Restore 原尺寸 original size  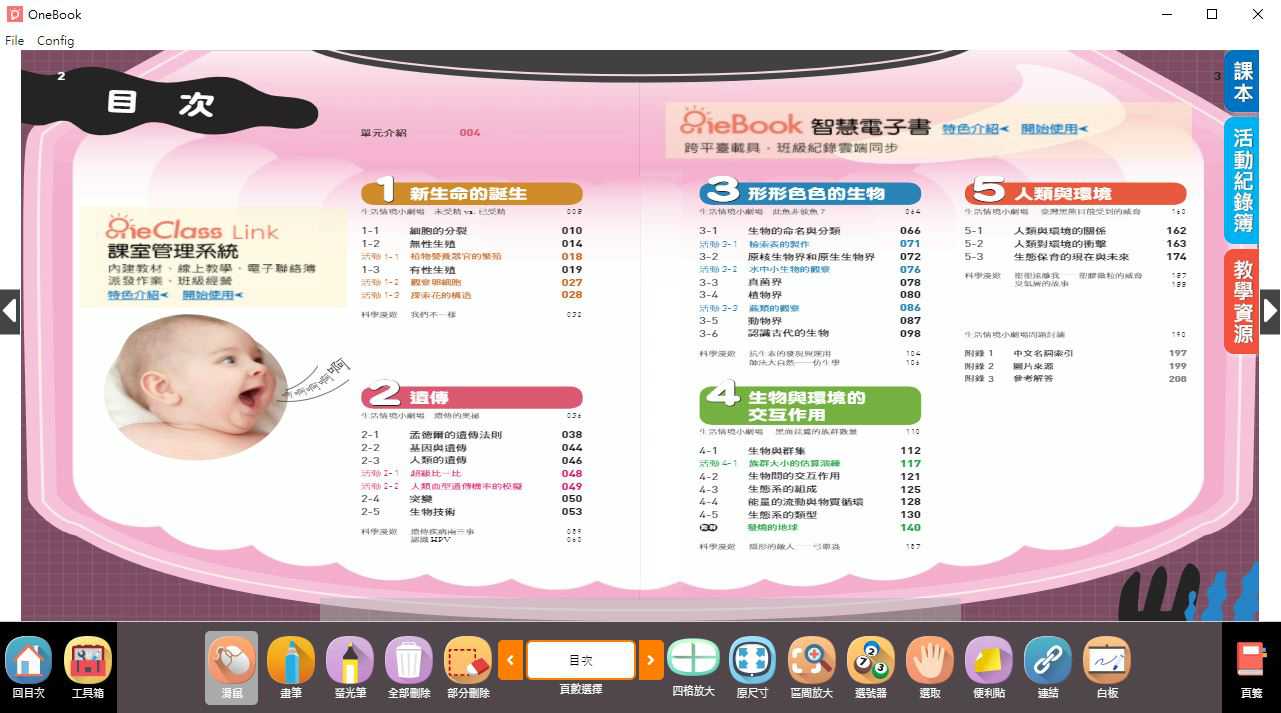(752, 667)
